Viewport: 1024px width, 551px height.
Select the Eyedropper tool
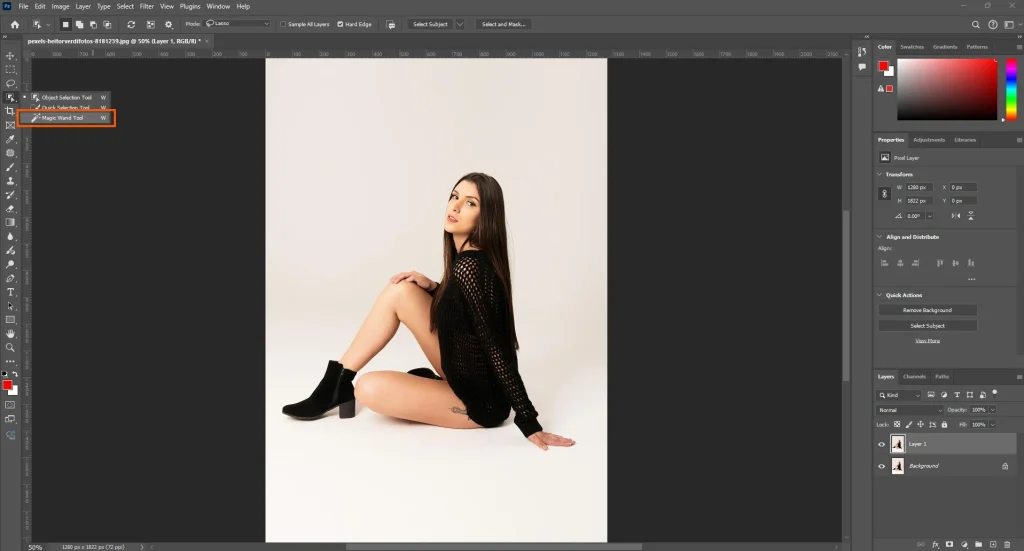(x=10, y=139)
